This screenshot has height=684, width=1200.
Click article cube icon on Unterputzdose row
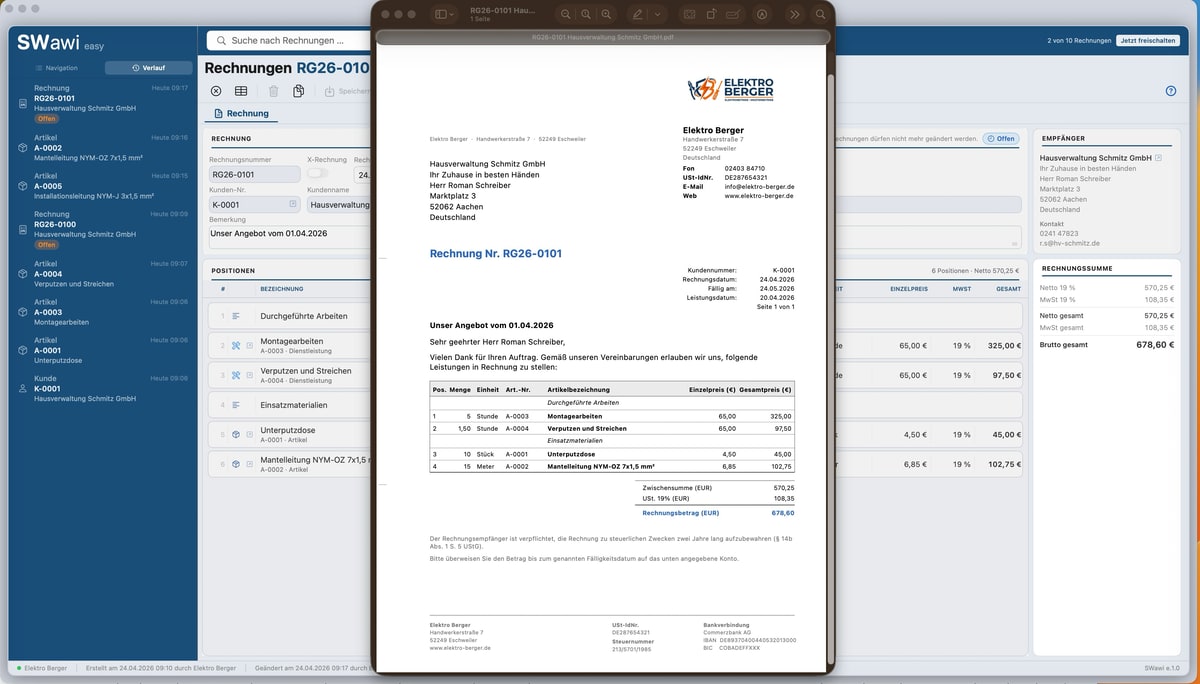point(237,435)
